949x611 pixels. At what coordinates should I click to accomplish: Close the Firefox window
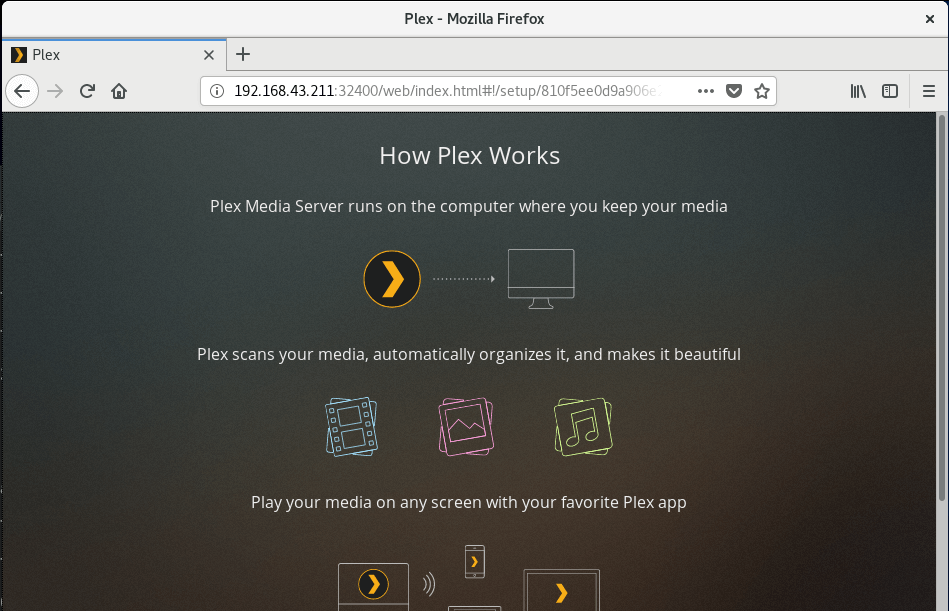[930, 19]
